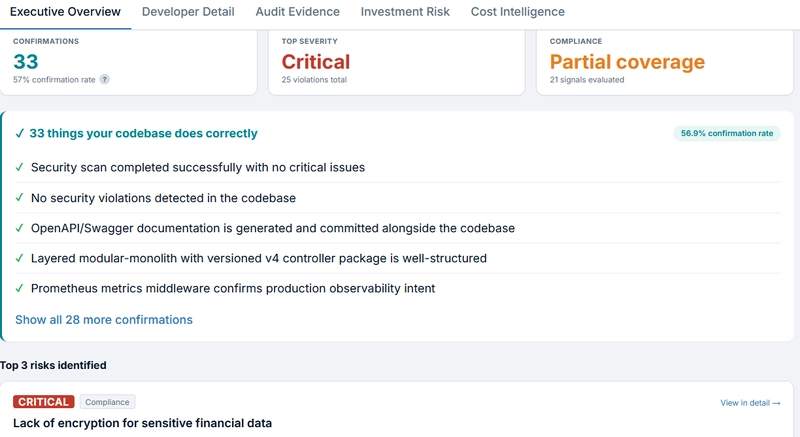Select the Cost Intelligence tab
The image size is (800, 437).
tap(517, 12)
